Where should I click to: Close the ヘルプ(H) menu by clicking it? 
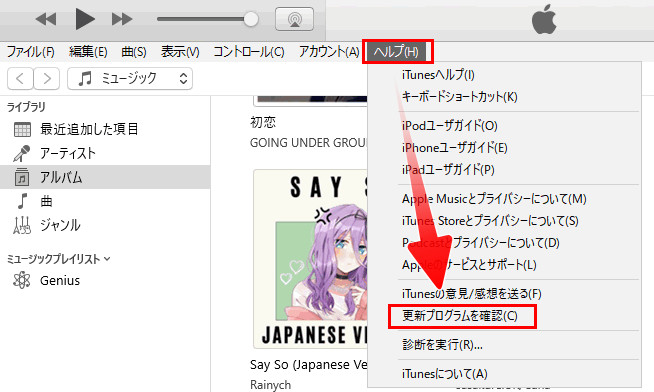(x=397, y=52)
